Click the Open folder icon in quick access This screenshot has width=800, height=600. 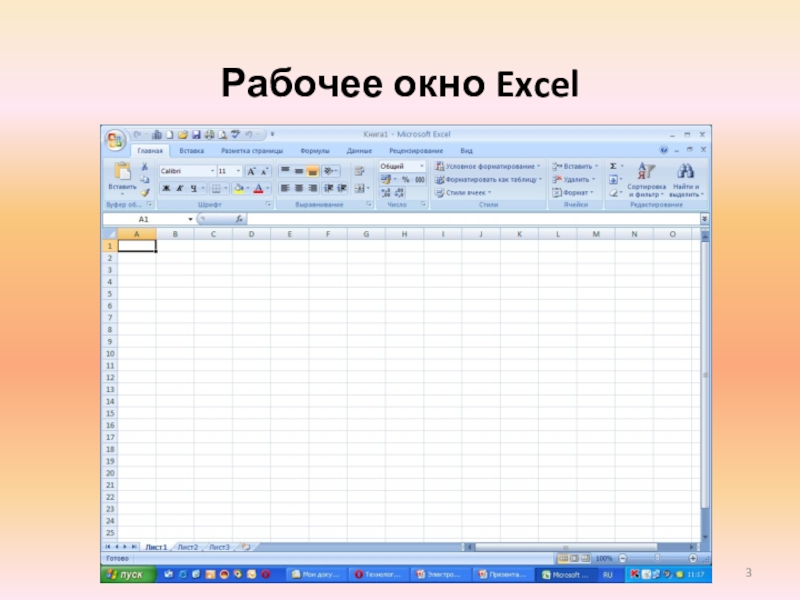pos(183,135)
